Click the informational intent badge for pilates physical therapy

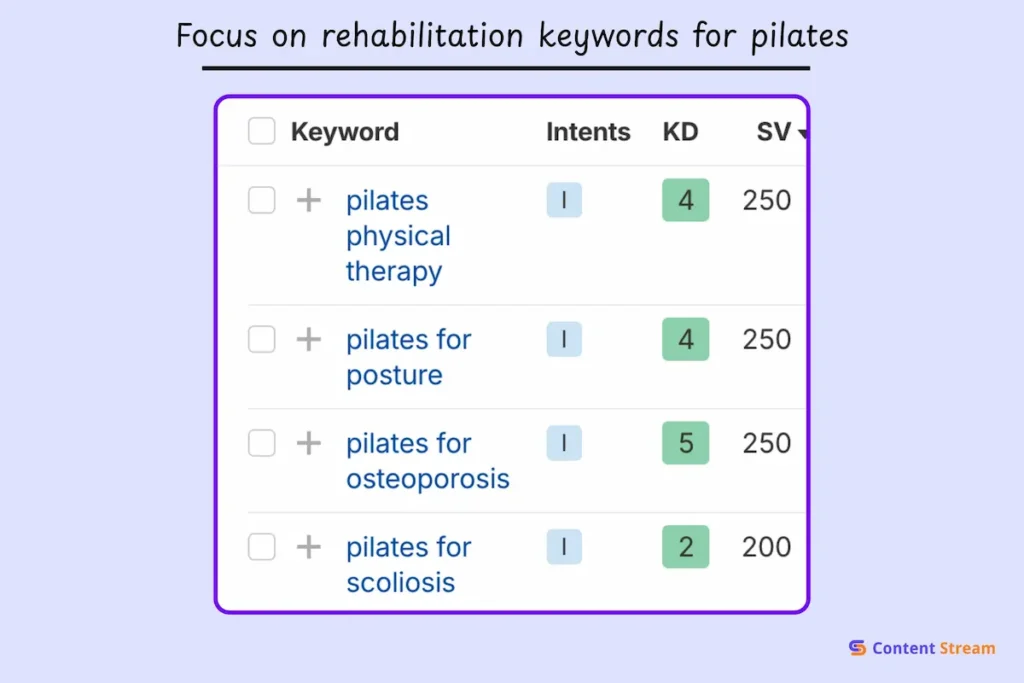click(563, 200)
